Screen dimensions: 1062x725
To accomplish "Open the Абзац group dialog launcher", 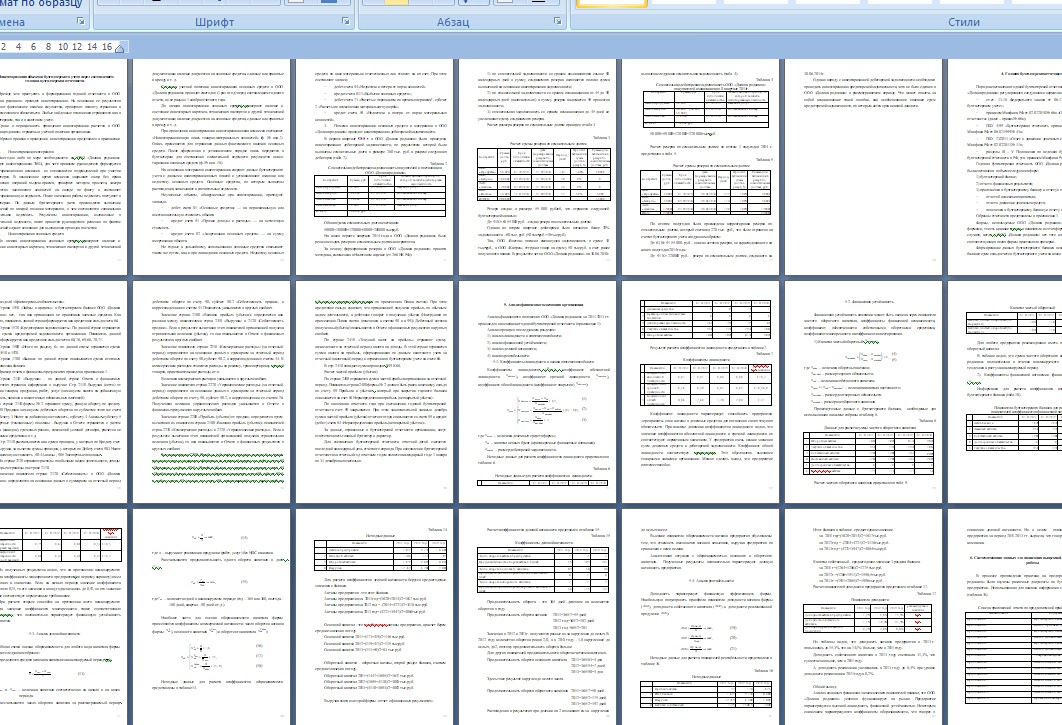I will tap(557, 22).
